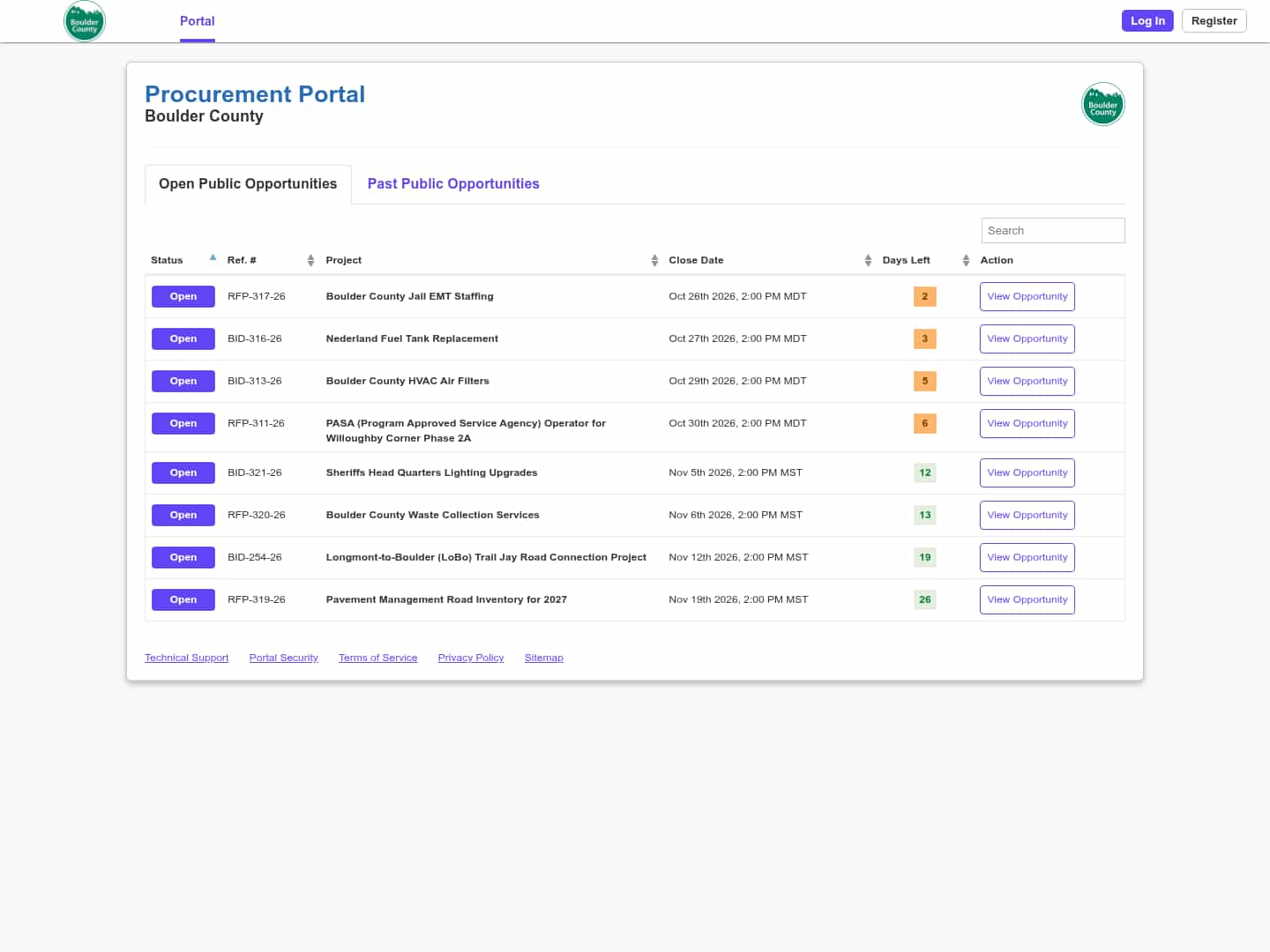The width and height of the screenshot is (1270, 952).
Task: View Opportunity for Nederland Fuel Tank Replacement
Action: tap(1027, 338)
